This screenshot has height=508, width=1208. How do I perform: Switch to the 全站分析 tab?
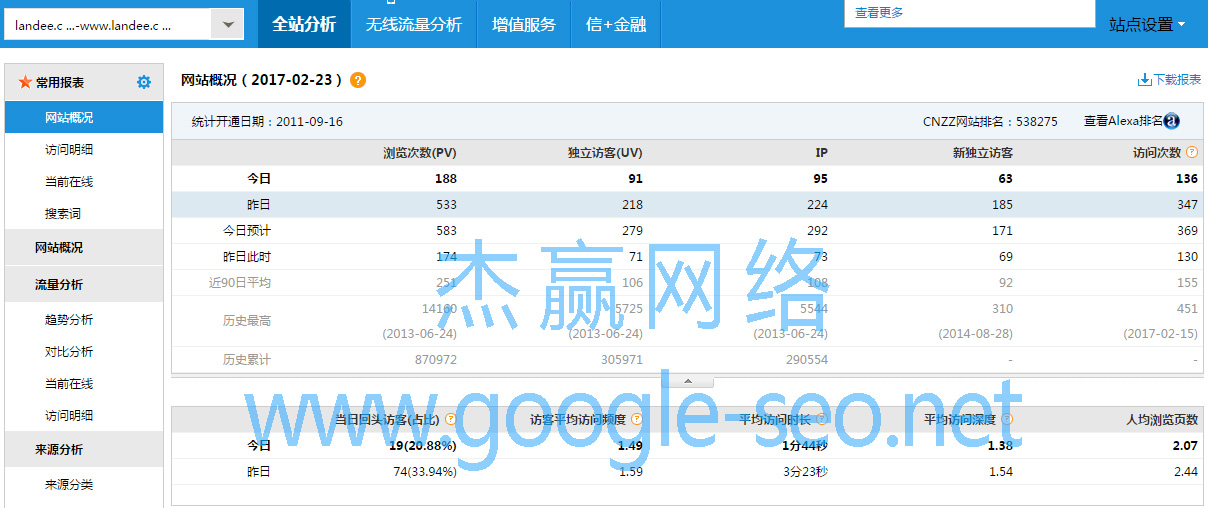pos(304,24)
